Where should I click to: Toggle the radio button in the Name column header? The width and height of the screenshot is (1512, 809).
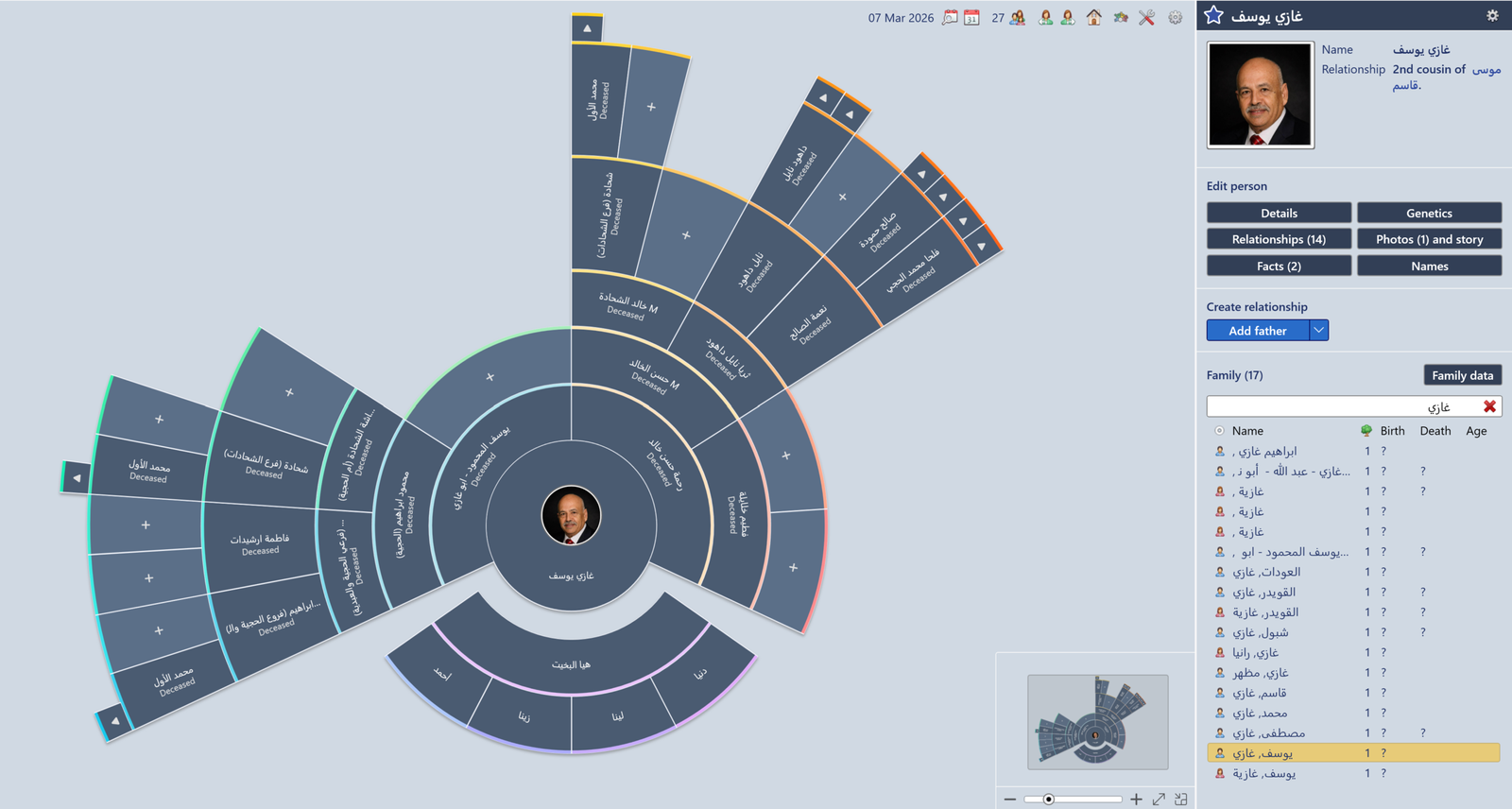tap(1219, 431)
